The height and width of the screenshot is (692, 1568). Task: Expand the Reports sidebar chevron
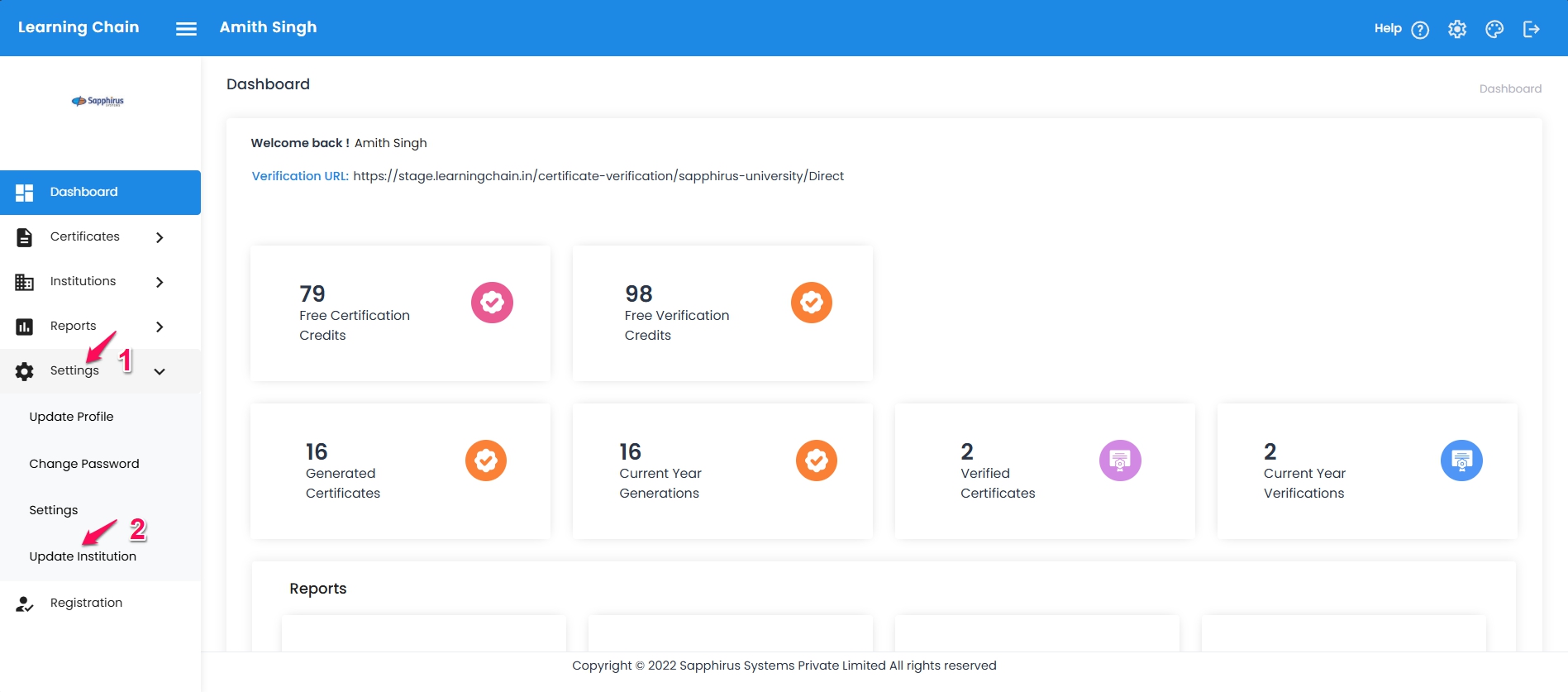(x=160, y=327)
